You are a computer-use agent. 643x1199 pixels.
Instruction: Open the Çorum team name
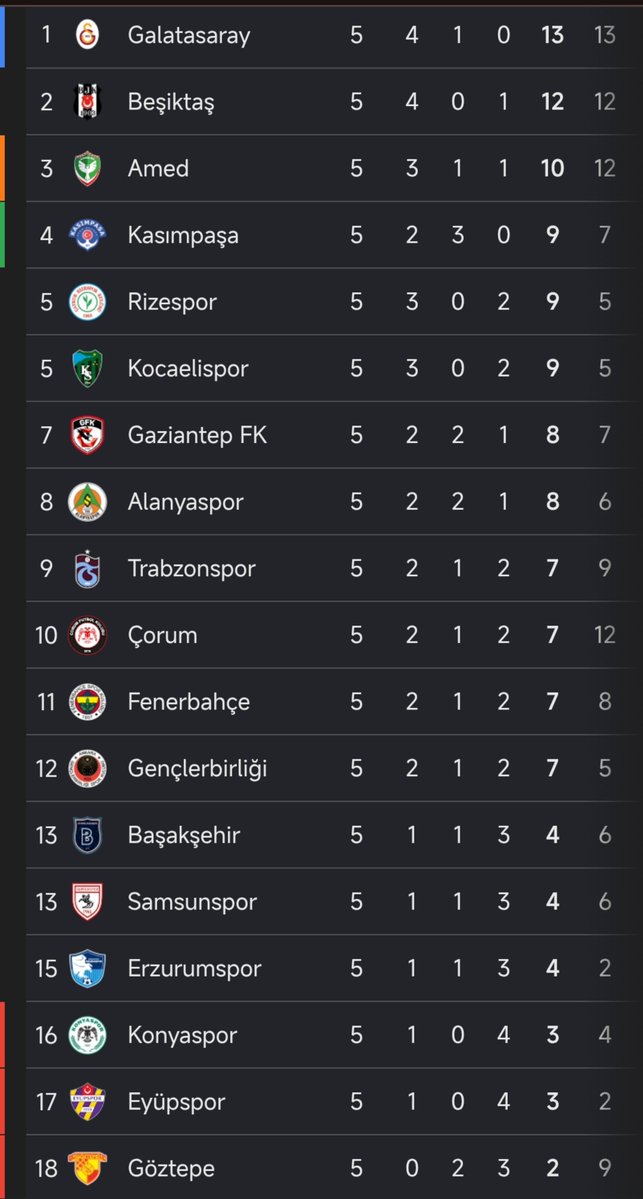tap(162, 635)
